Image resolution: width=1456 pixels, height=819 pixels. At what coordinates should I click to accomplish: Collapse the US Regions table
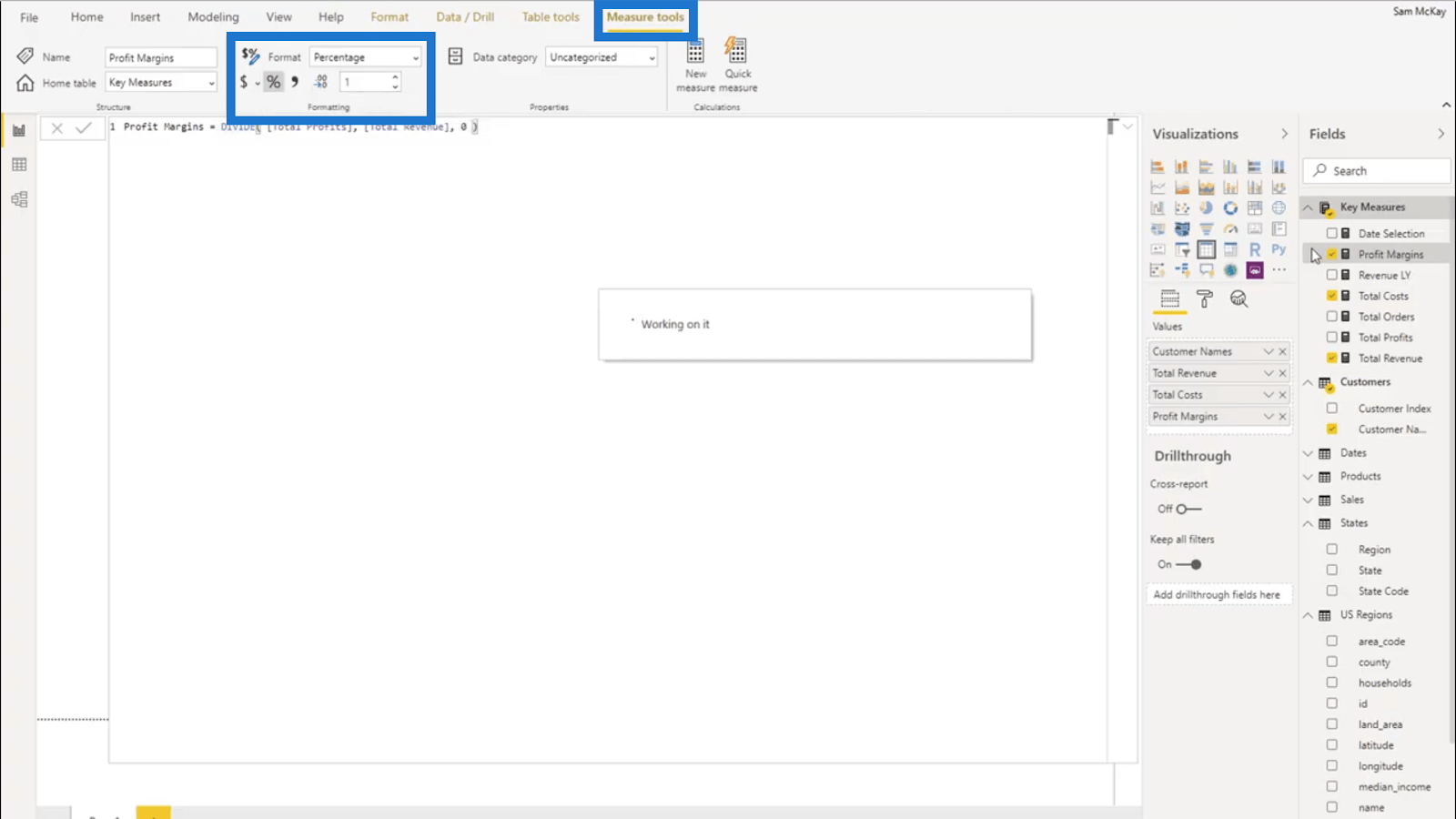[x=1309, y=615]
